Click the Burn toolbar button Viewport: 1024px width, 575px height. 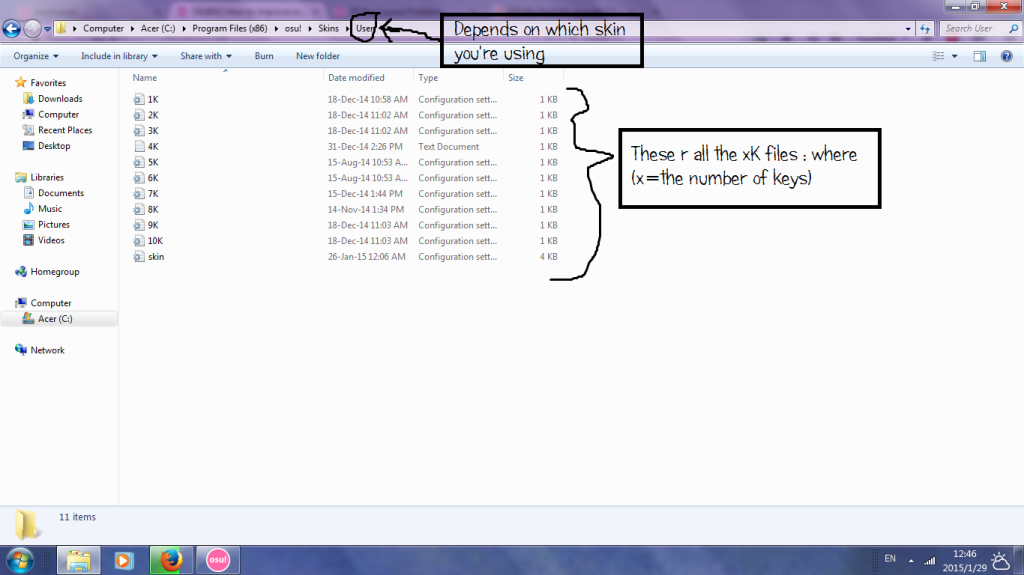click(264, 56)
